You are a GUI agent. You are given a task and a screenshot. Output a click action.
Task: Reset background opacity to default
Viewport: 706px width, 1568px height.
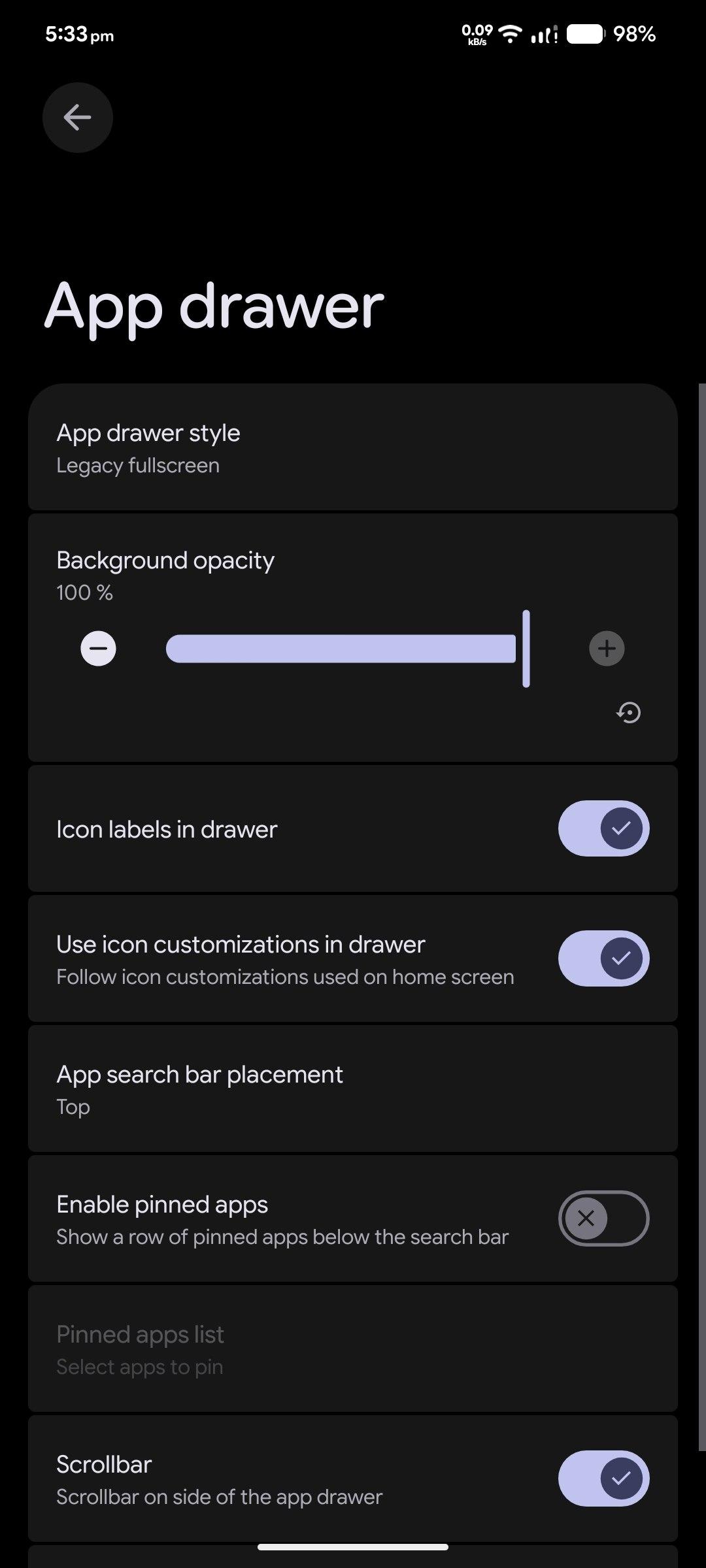[x=629, y=712]
